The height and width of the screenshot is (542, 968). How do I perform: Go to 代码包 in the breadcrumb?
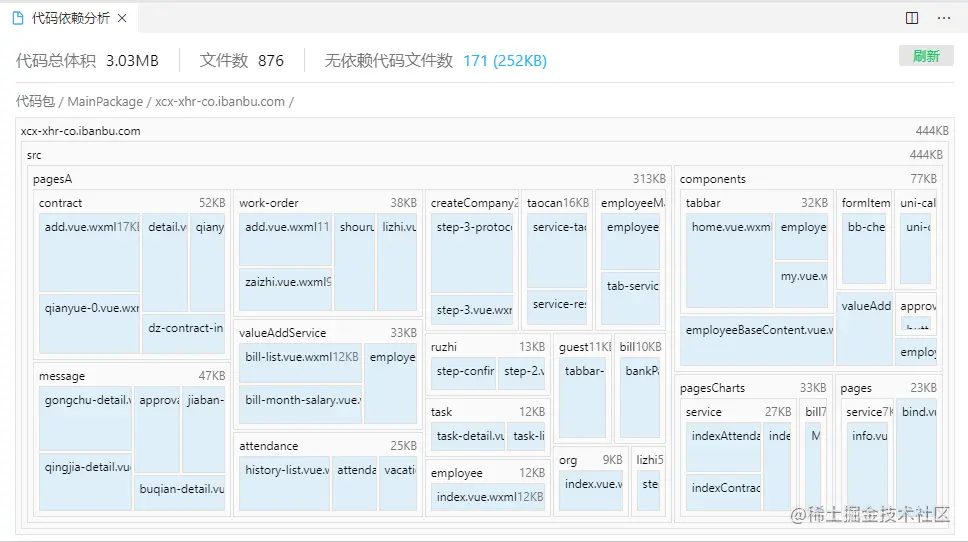coord(35,101)
